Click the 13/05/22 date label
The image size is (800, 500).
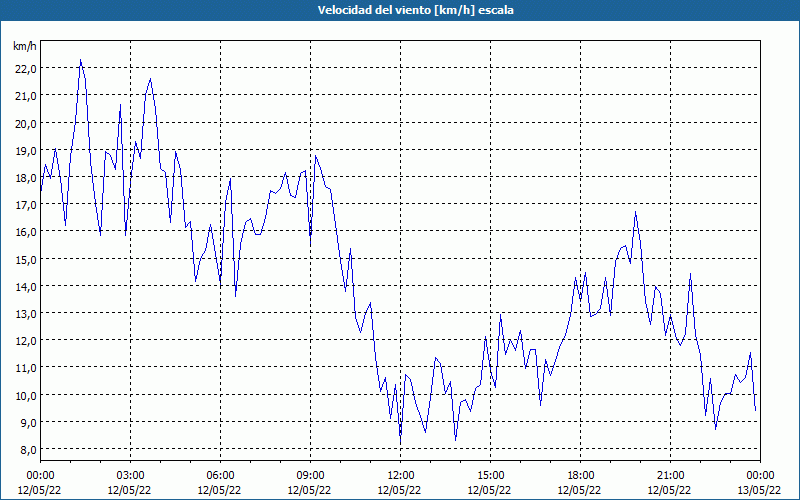pyautogui.click(x=760, y=490)
